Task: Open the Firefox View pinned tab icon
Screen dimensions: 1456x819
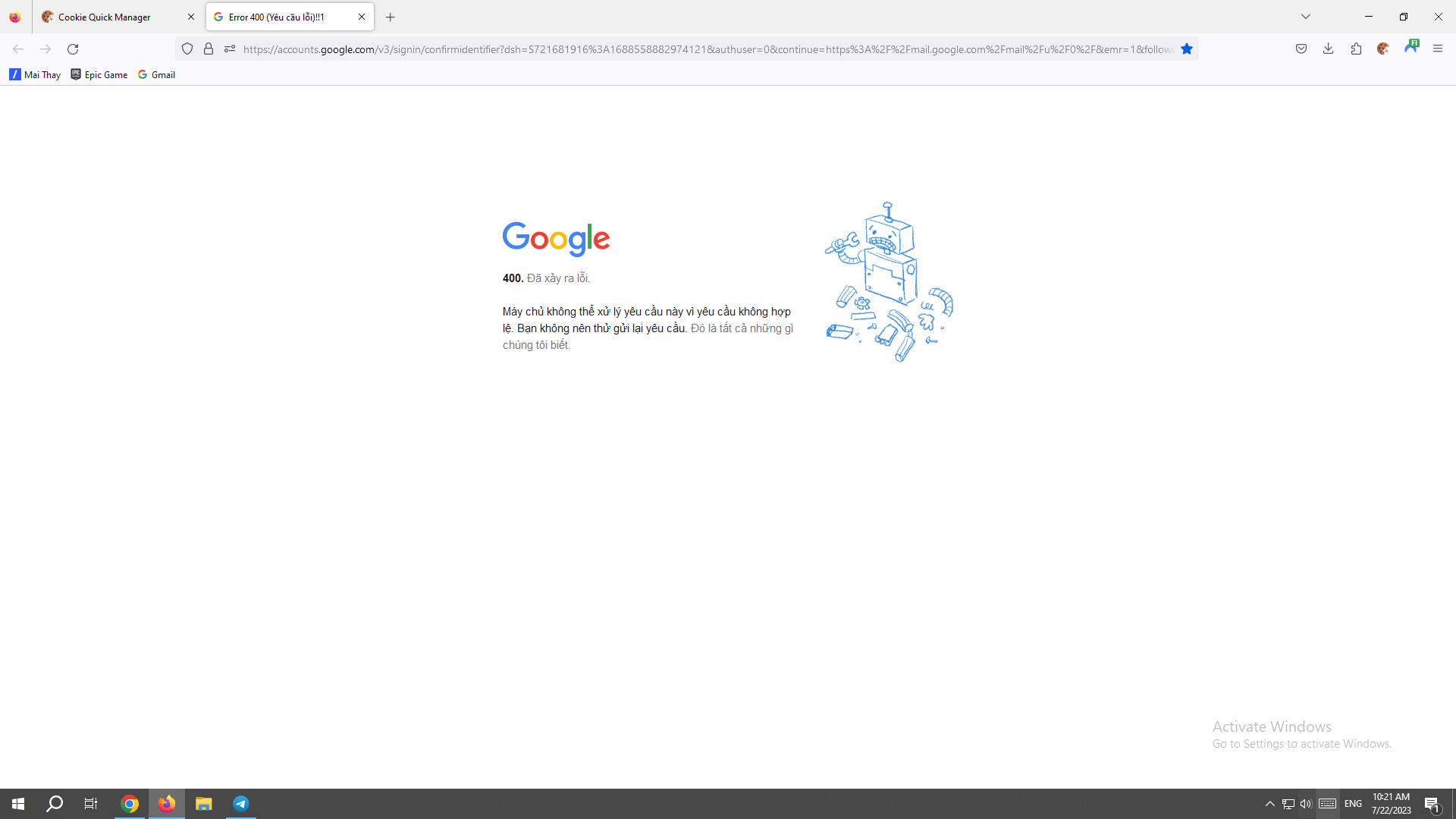Action: (x=15, y=17)
